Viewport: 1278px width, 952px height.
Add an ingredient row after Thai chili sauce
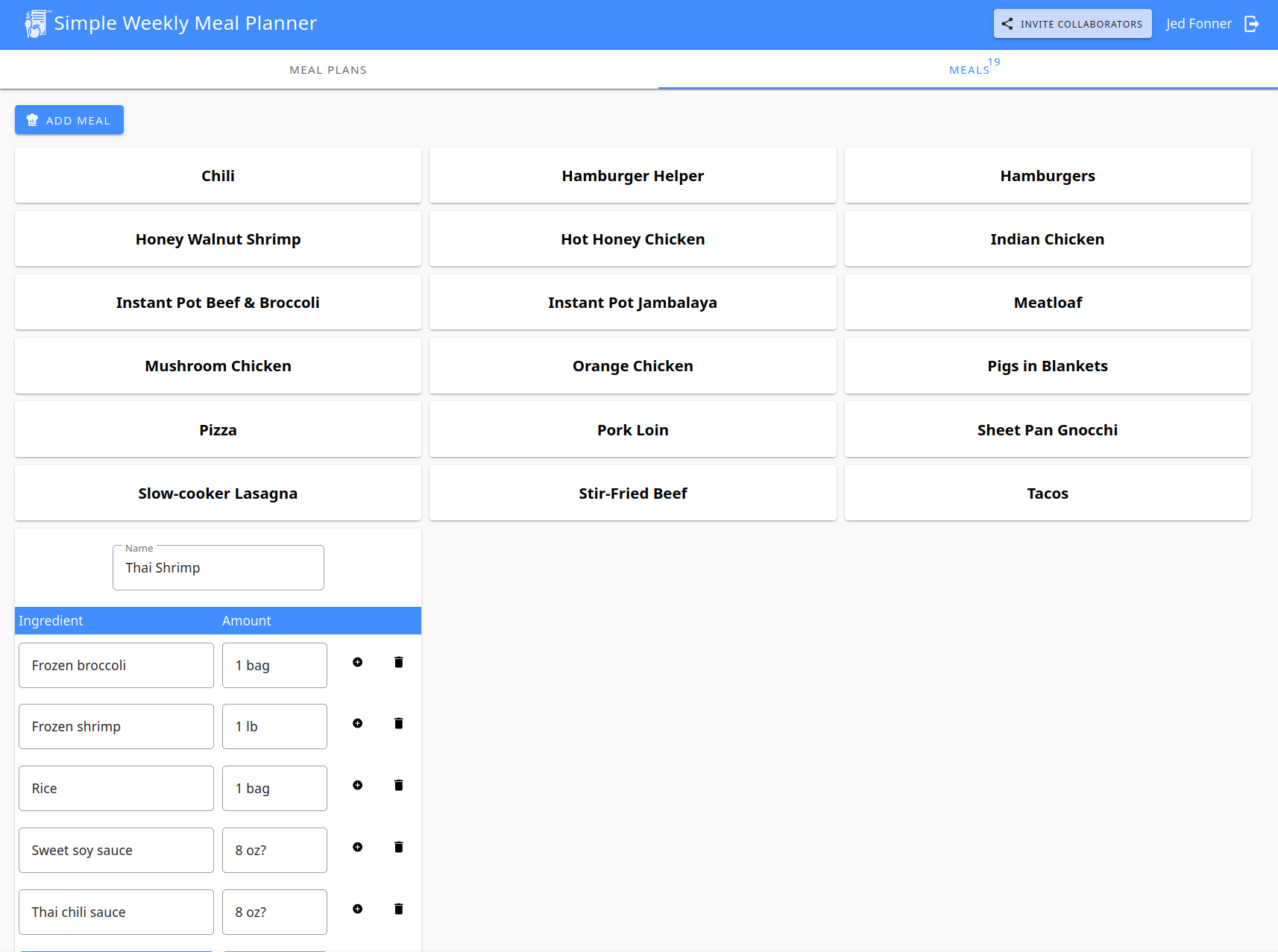tap(358, 909)
